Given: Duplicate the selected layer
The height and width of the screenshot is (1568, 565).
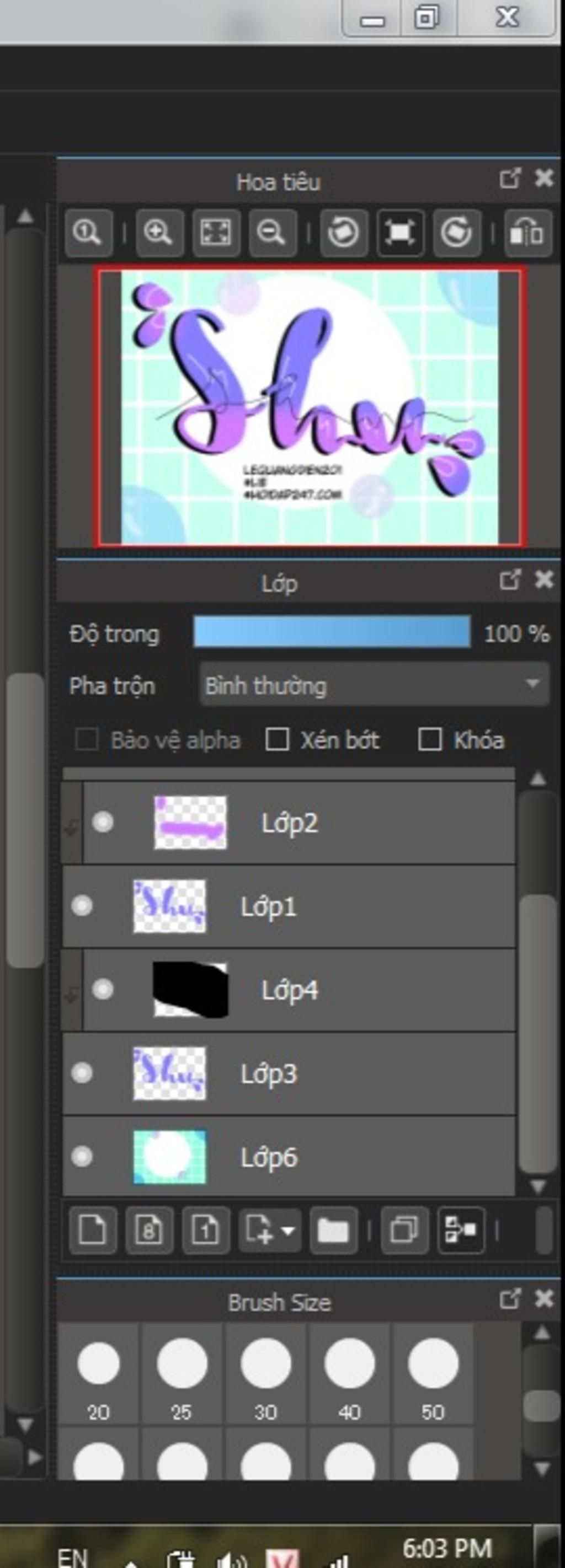Looking at the screenshot, I should pyautogui.click(x=404, y=1230).
